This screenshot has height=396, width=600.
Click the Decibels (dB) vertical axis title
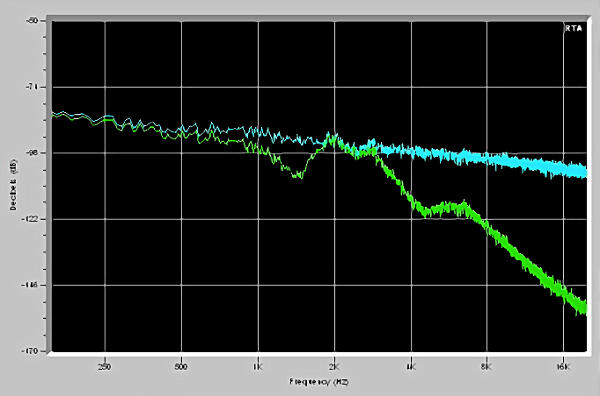point(13,184)
